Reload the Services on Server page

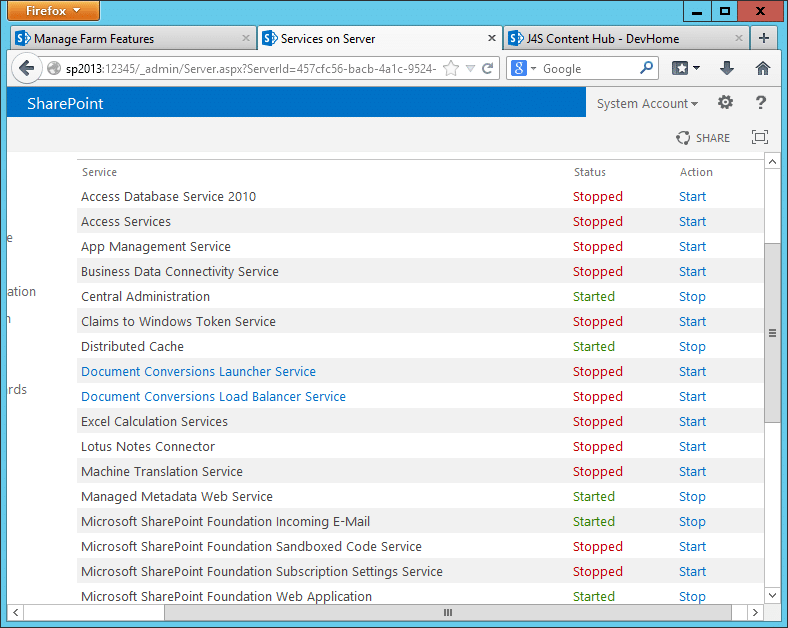pyautogui.click(x=487, y=68)
